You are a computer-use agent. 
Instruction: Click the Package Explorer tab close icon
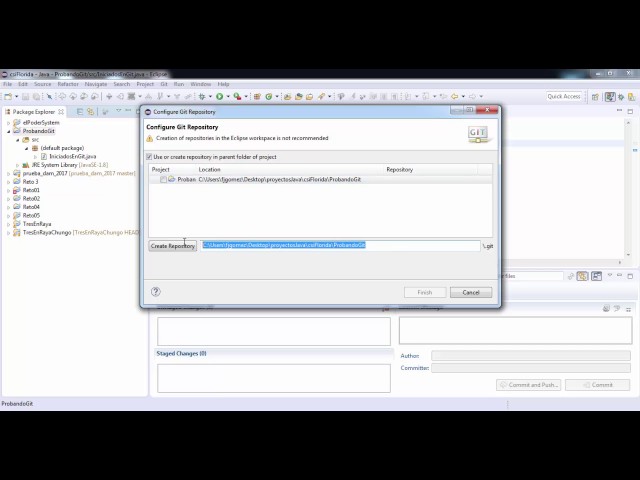pyautogui.click(x=61, y=111)
